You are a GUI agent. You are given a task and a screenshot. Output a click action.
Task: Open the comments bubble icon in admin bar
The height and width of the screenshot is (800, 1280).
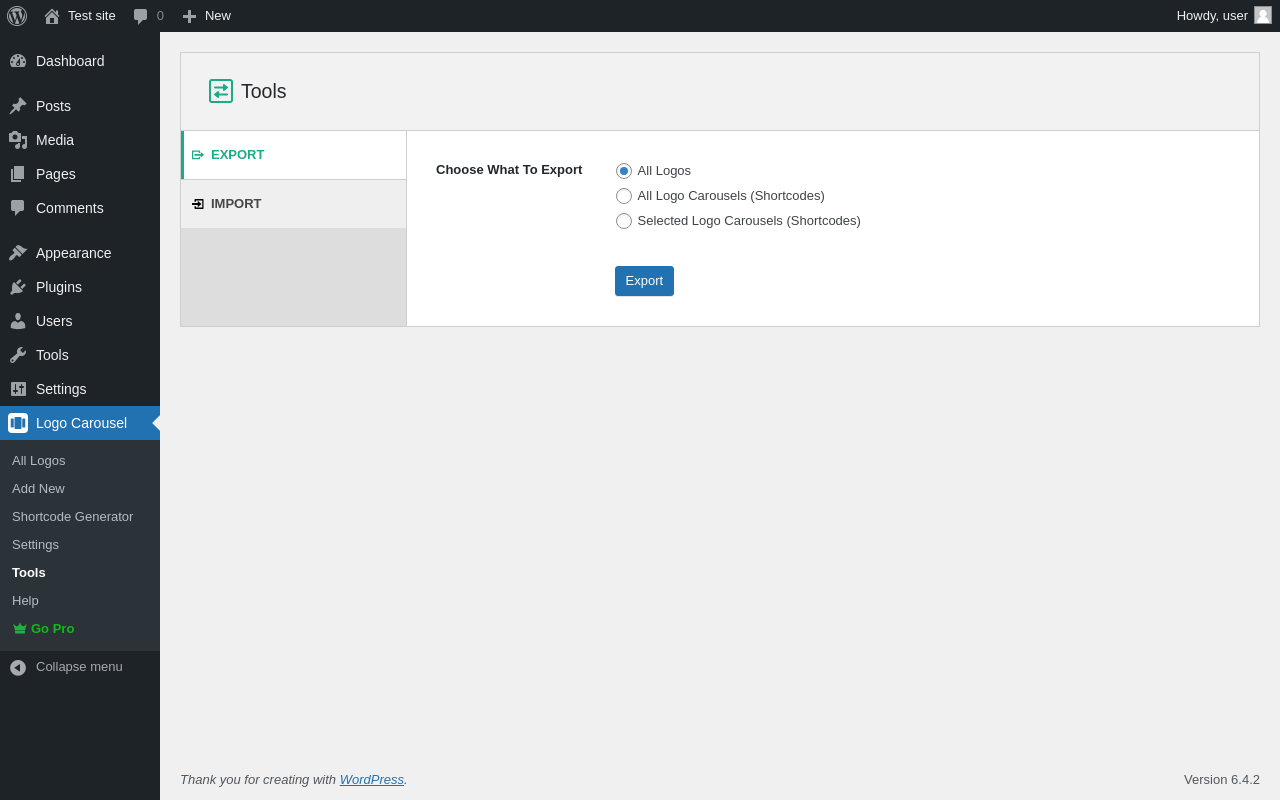(x=141, y=16)
